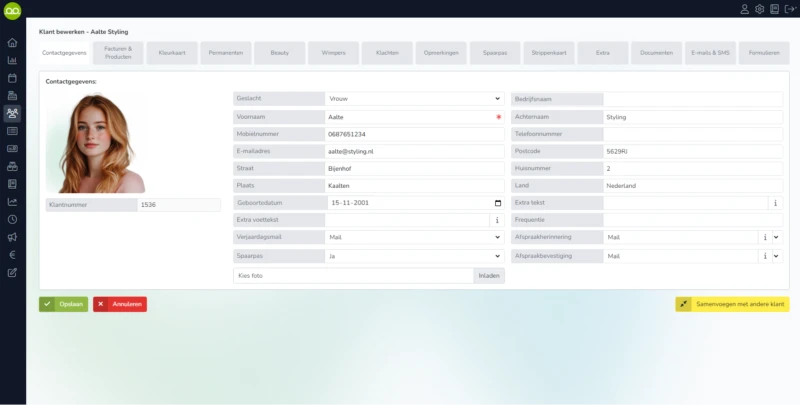Click into the Mobielnummer input field
The height and width of the screenshot is (405, 800).
[414, 134]
